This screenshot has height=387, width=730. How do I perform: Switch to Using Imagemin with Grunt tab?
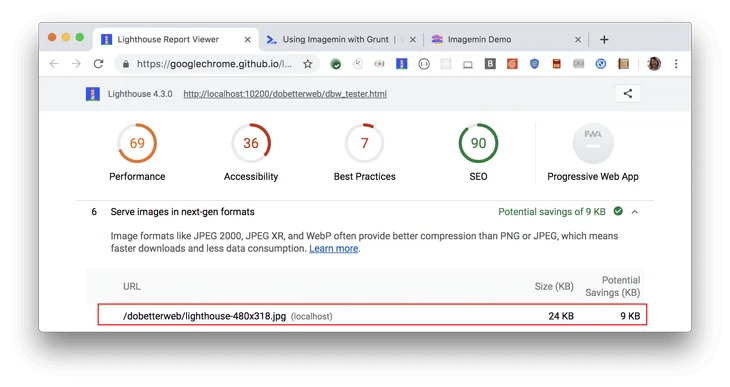coord(340,40)
